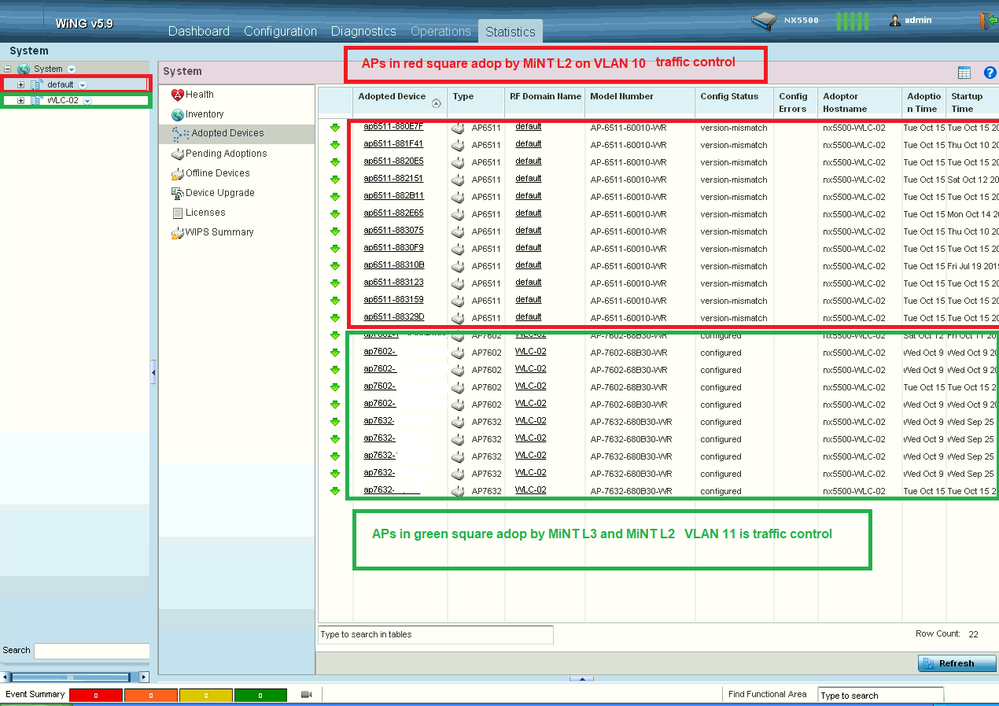
Task: Click the red critical event counter
Action: [x=95, y=694]
